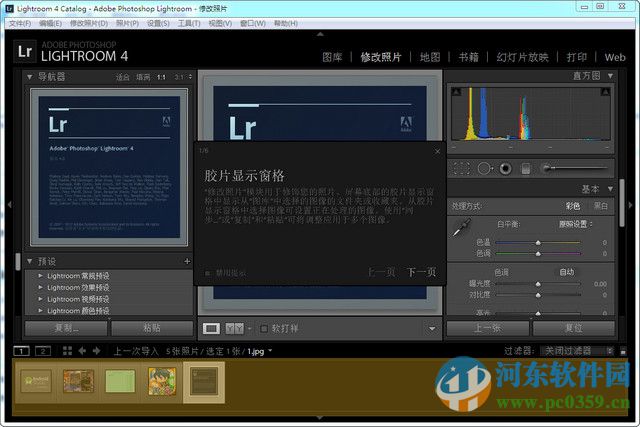
Task: Go back with the left arrow icon
Action: 82,351
